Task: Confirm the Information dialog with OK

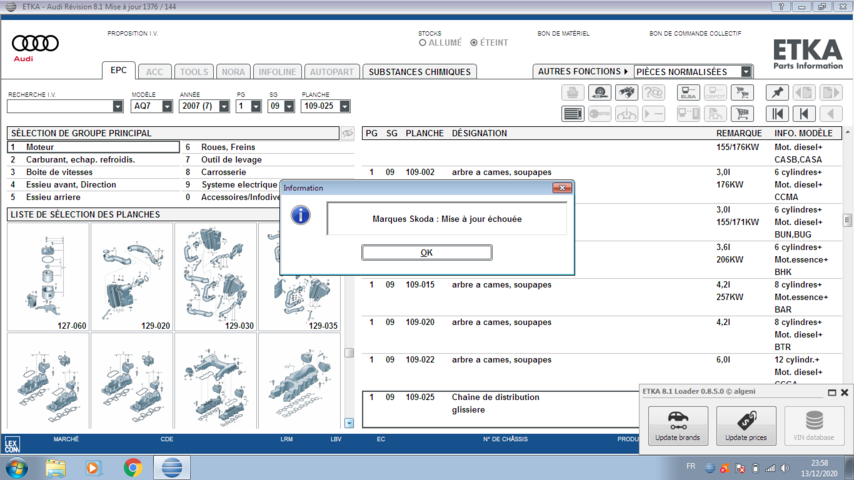Action: pos(427,252)
